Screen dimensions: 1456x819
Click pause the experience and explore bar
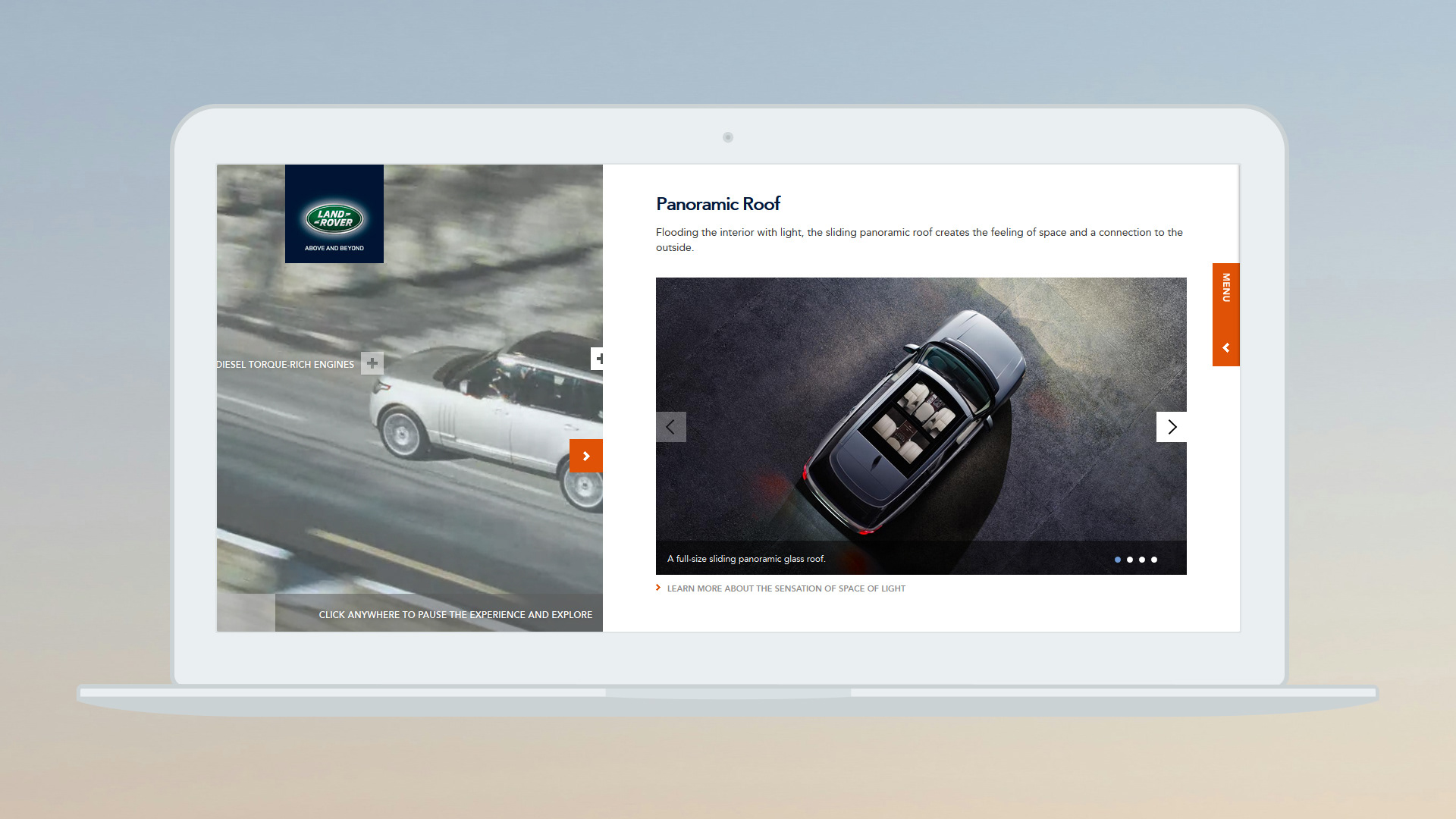coord(455,614)
